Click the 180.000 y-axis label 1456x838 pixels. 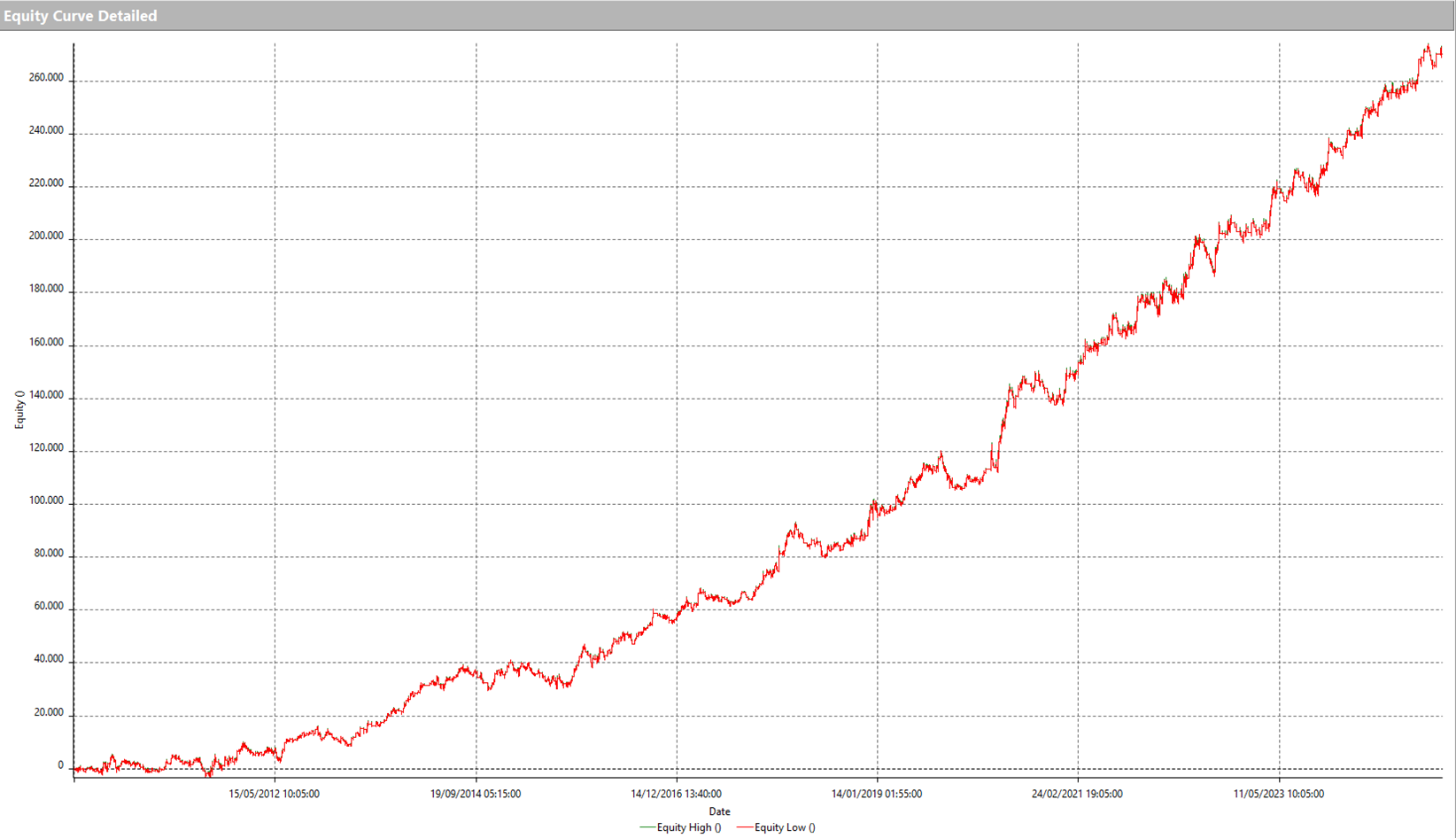tap(46, 289)
